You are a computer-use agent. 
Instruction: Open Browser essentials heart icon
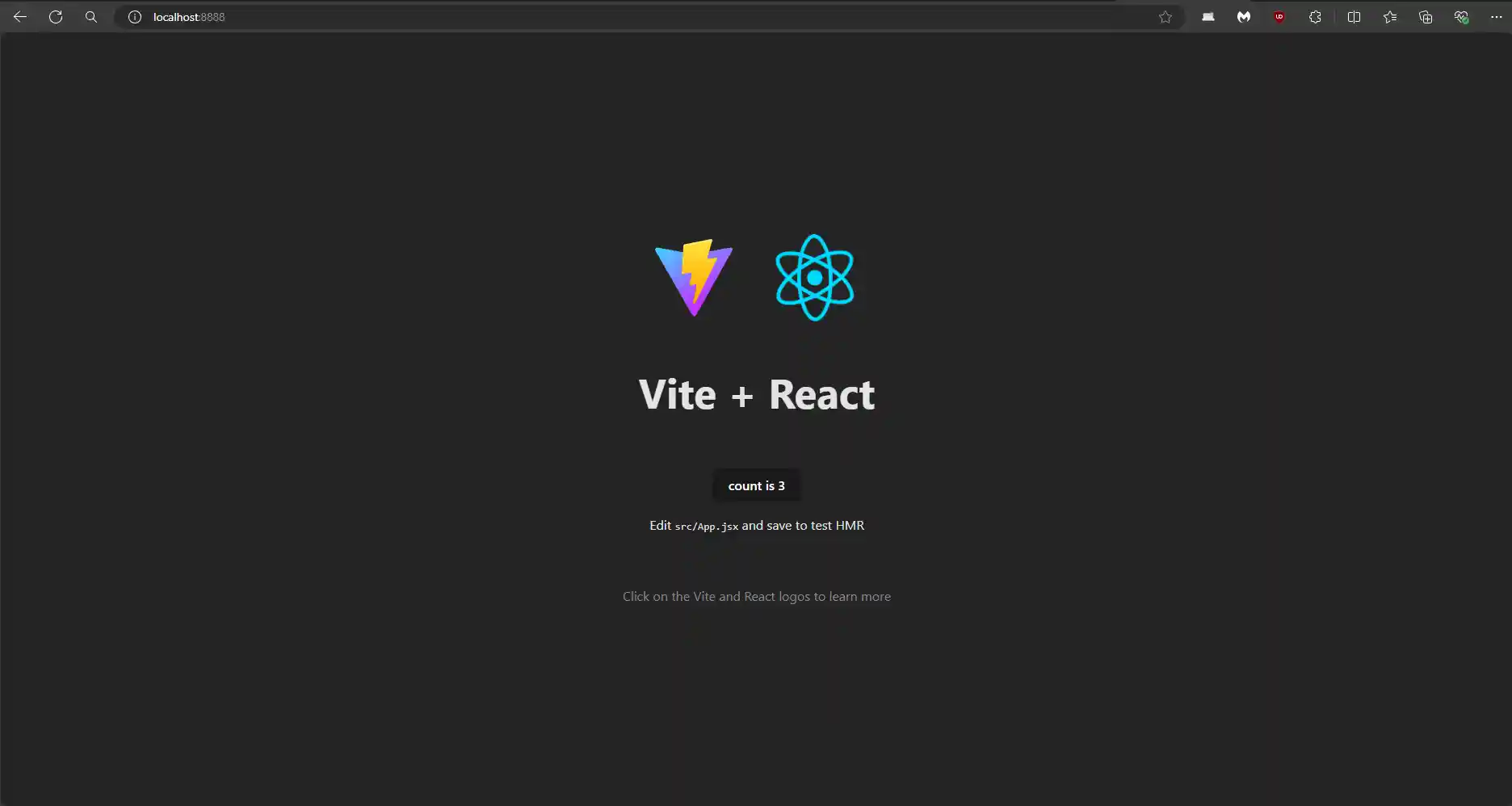pyautogui.click(x=1461, y=17)
